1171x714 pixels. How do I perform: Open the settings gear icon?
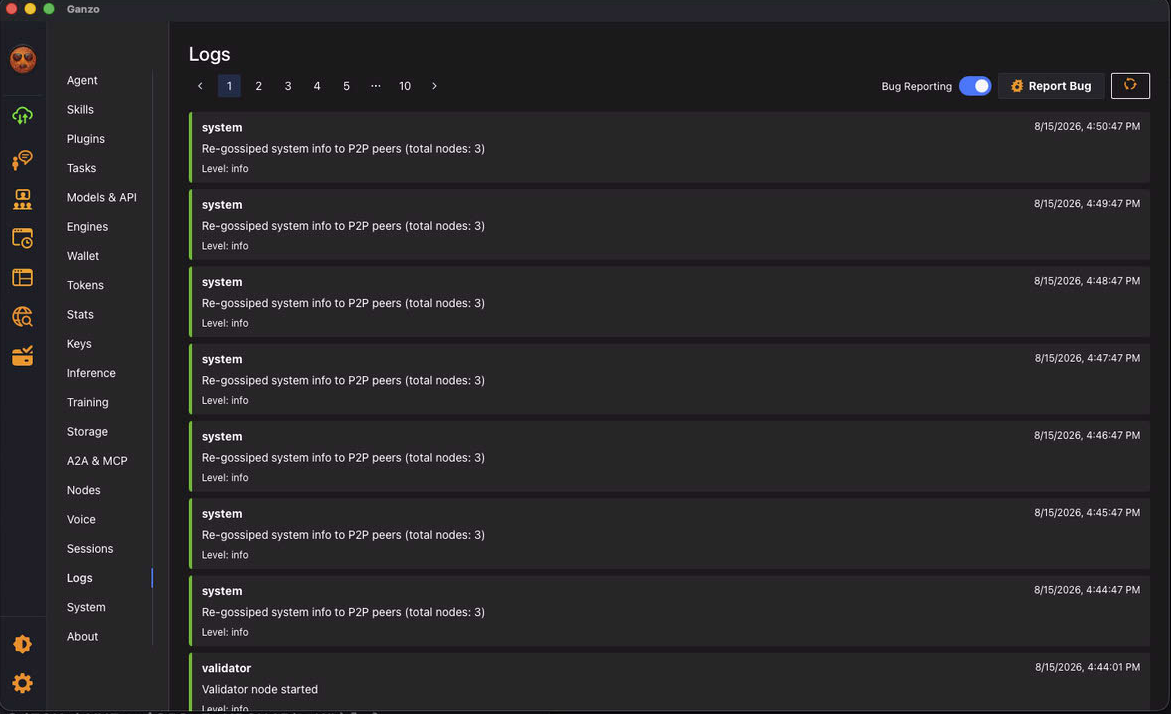tap(22, 683)
